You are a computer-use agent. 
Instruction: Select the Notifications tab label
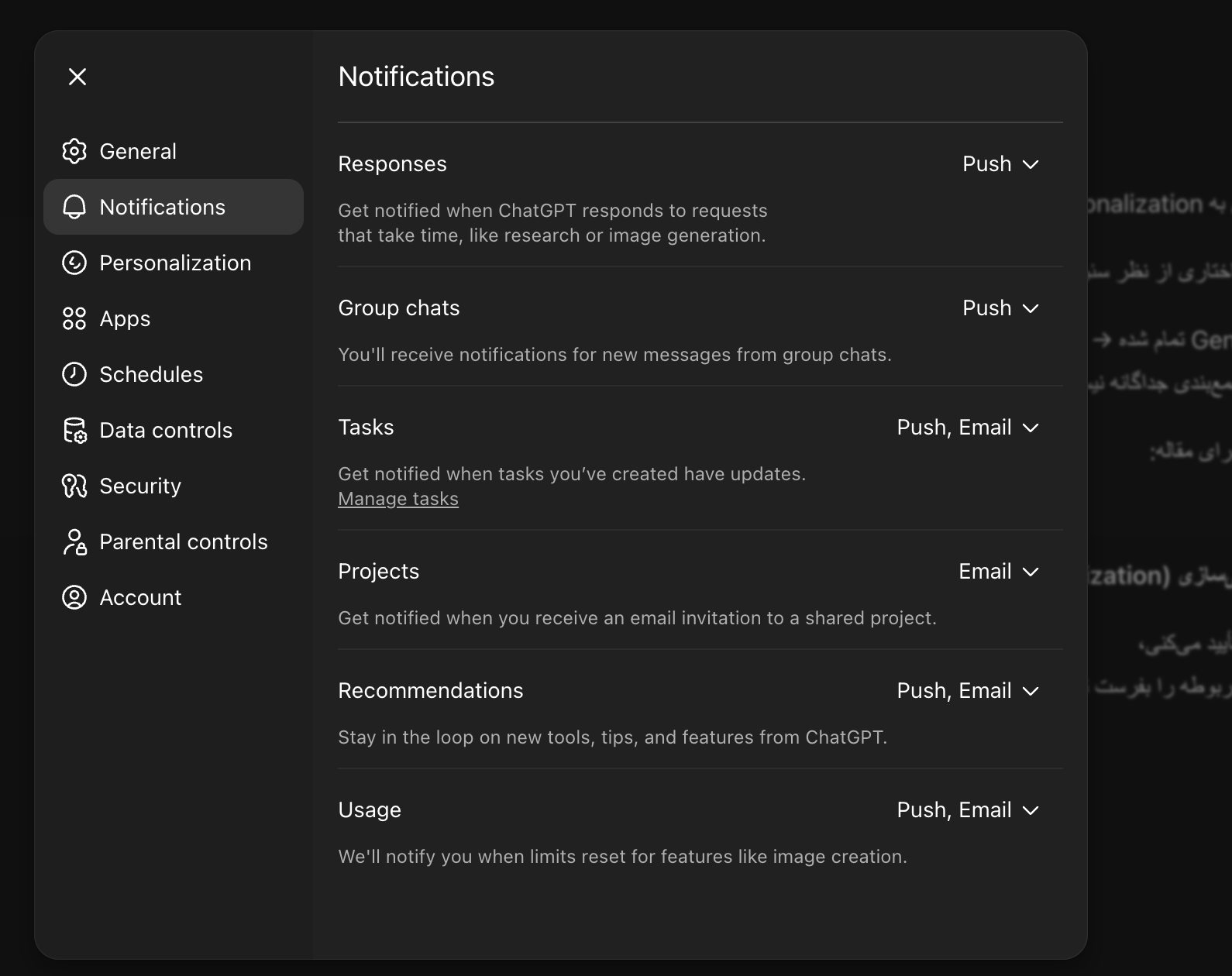click(x=163, y=207)
